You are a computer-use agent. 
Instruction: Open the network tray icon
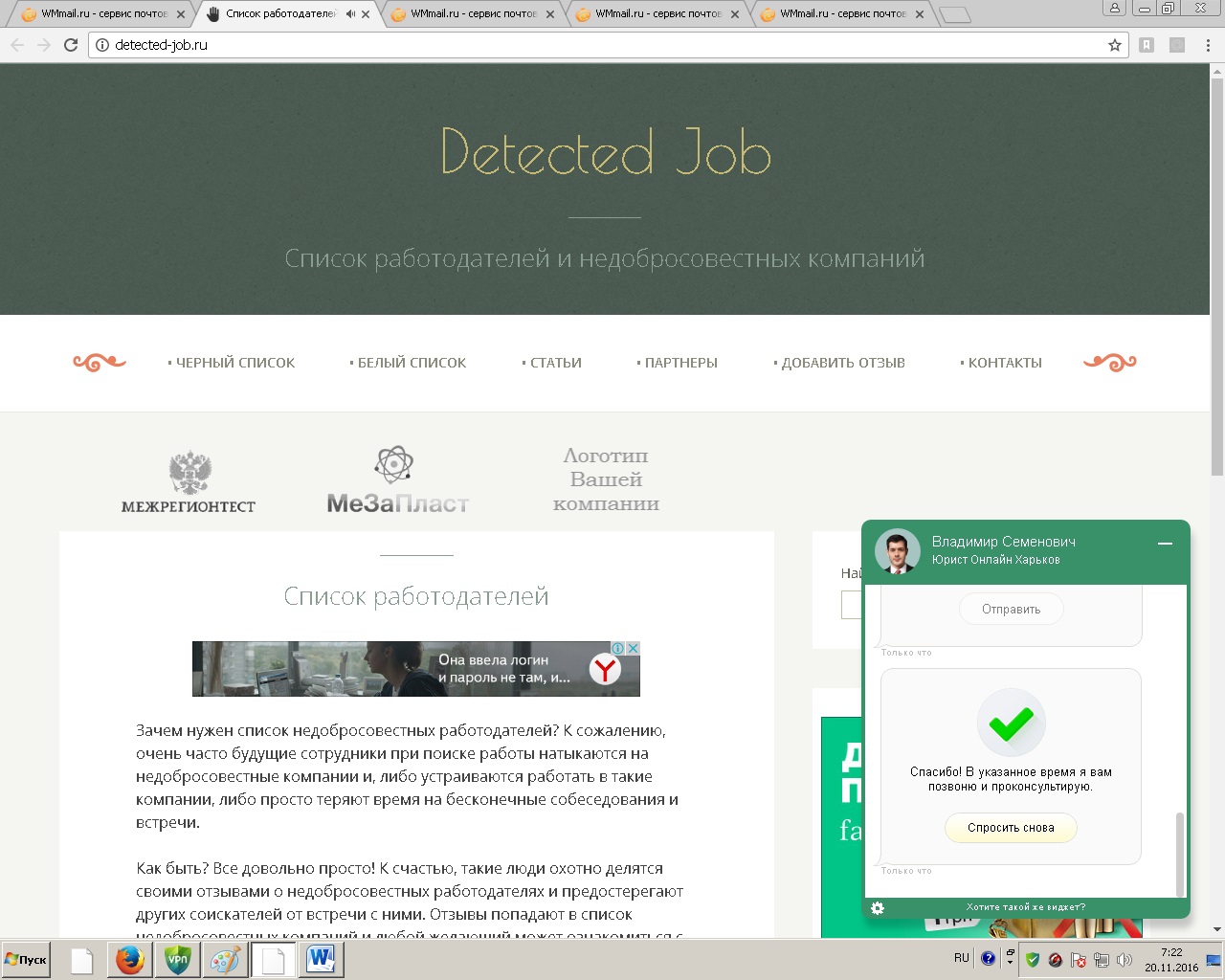pyautogui.click(x=1102, y=960)
